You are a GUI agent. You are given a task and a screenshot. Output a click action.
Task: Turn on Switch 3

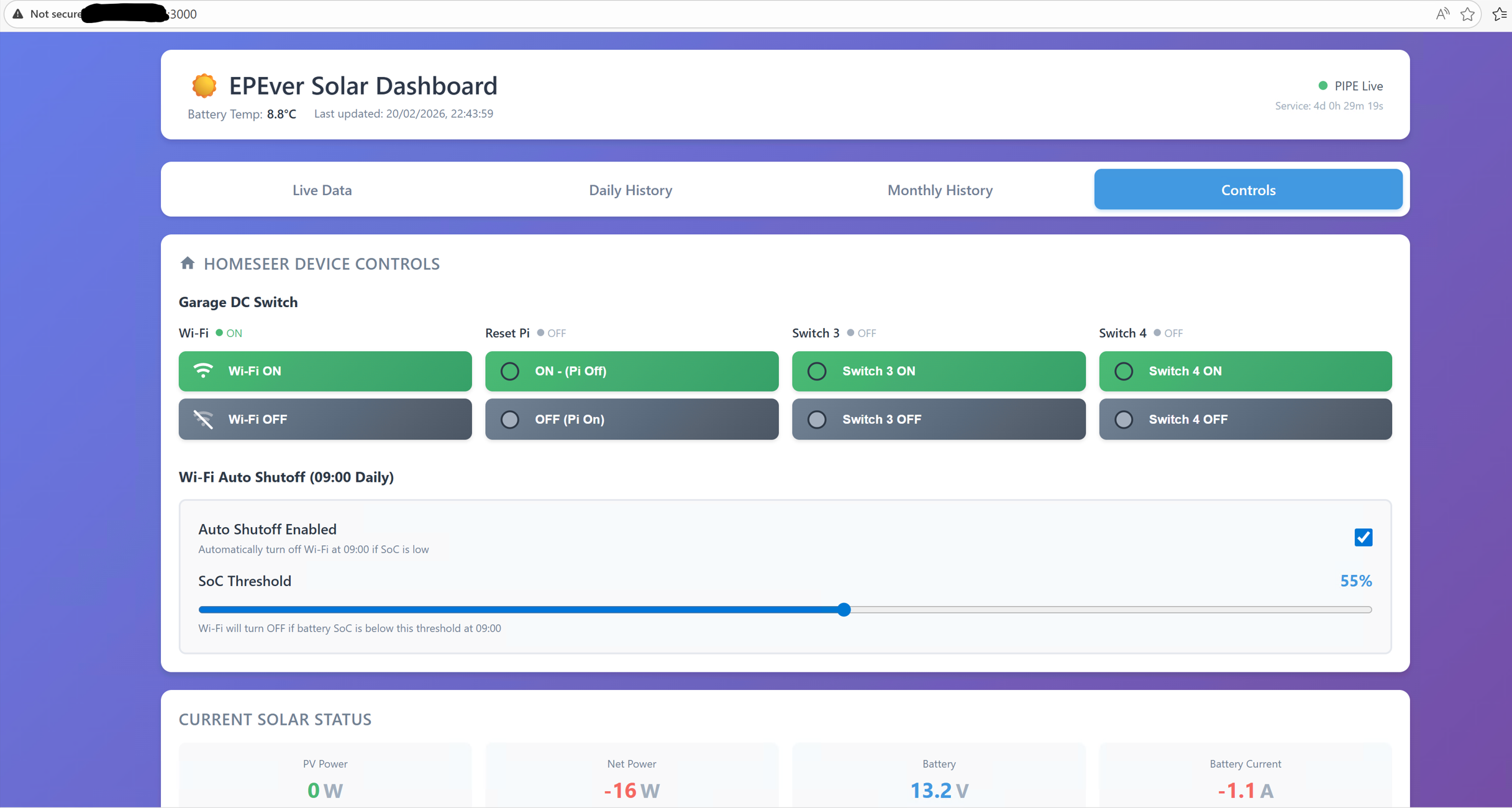(x=939, y=371)
